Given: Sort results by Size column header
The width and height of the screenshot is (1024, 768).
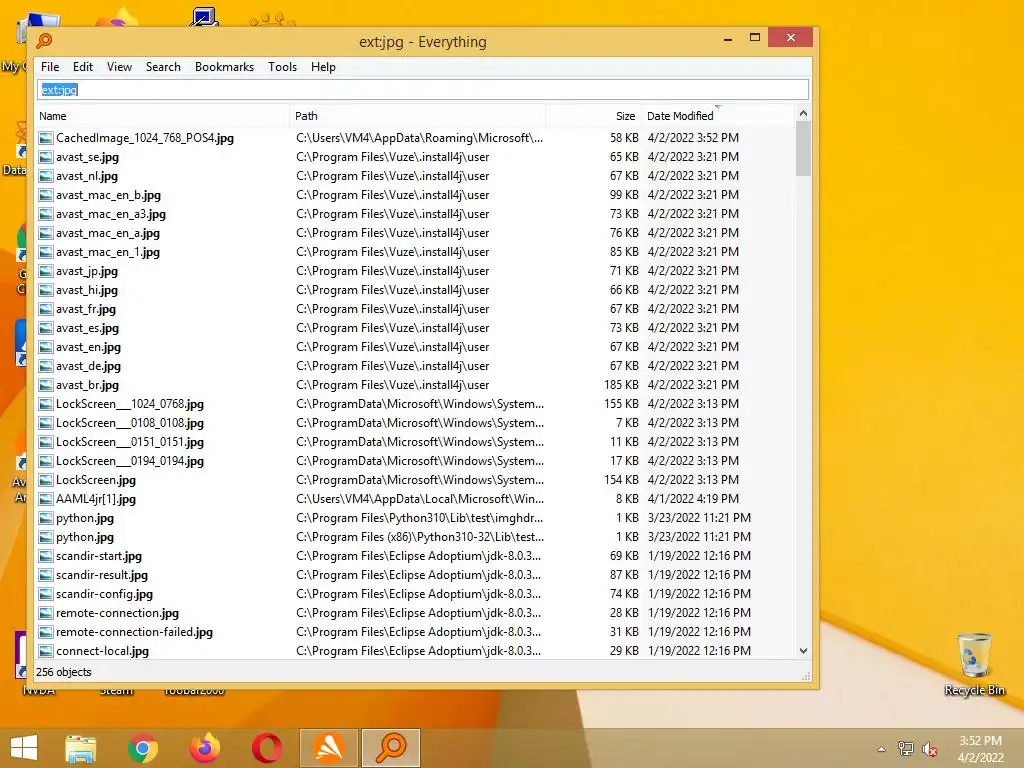Looking at the screenshot, I should [593, 116].
